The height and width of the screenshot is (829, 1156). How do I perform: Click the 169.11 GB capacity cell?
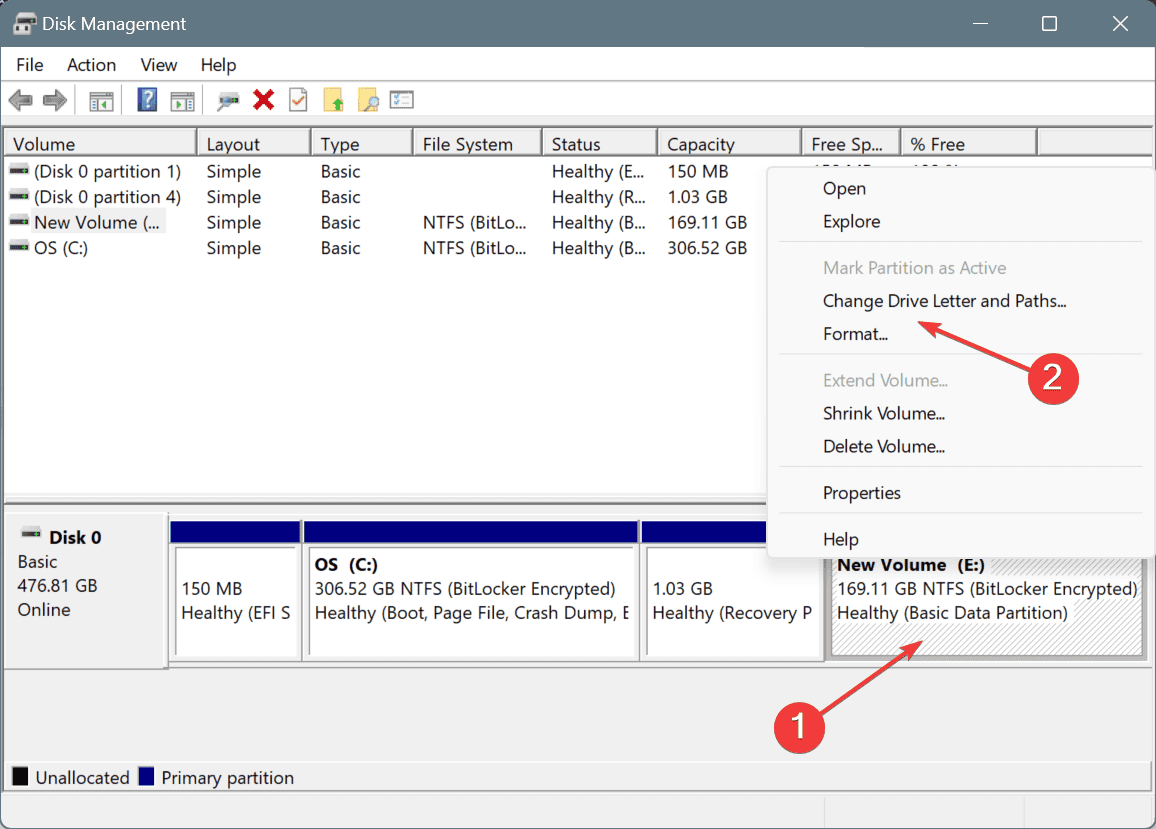[x=707, y=222]
